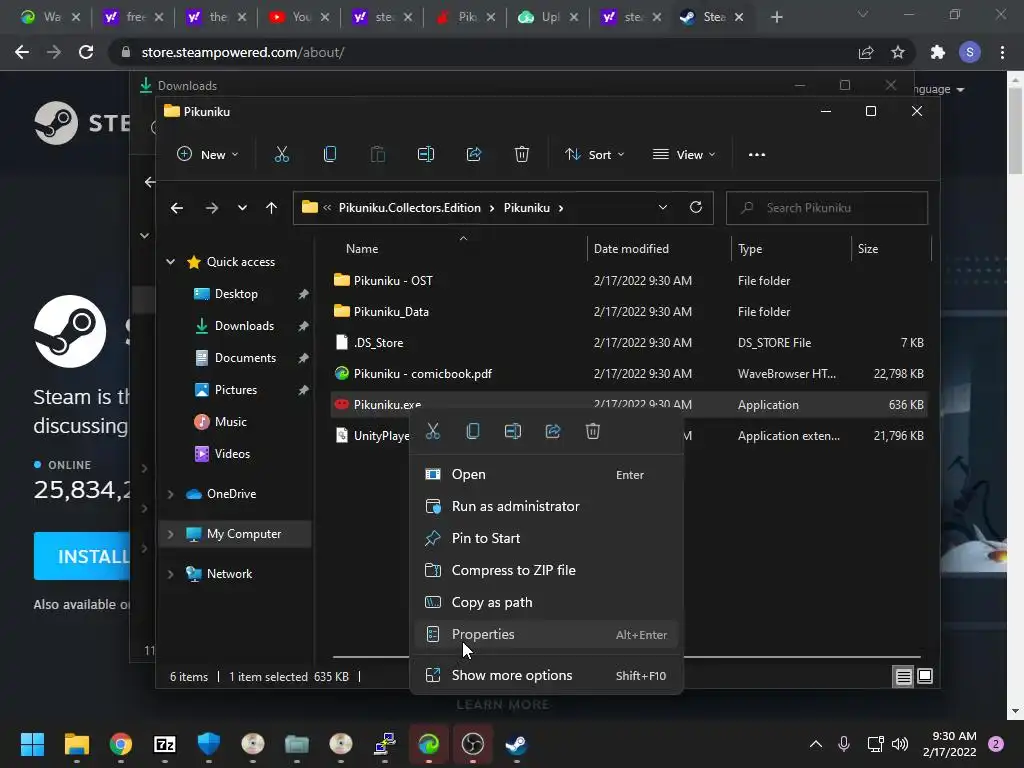The width and height of the screenshot is (1024, 768).
Task: Switch to large thumbnails view icon
Action: [x=925, y=677]
